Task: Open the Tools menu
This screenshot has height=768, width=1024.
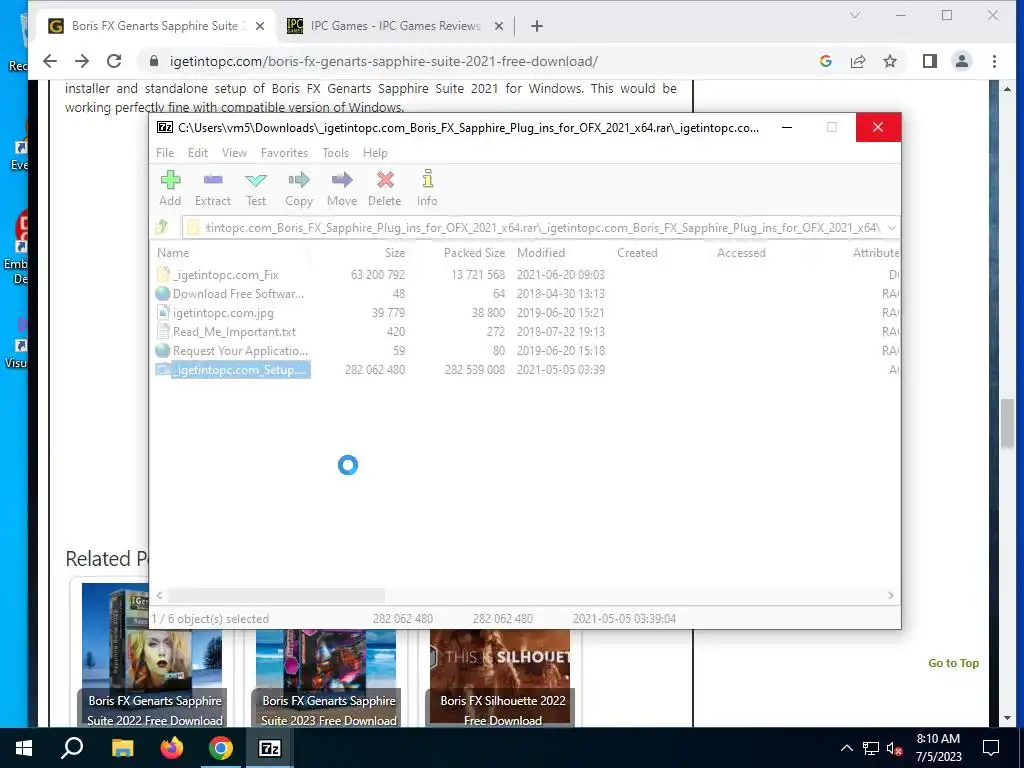Action: click(x=336, y=153)
